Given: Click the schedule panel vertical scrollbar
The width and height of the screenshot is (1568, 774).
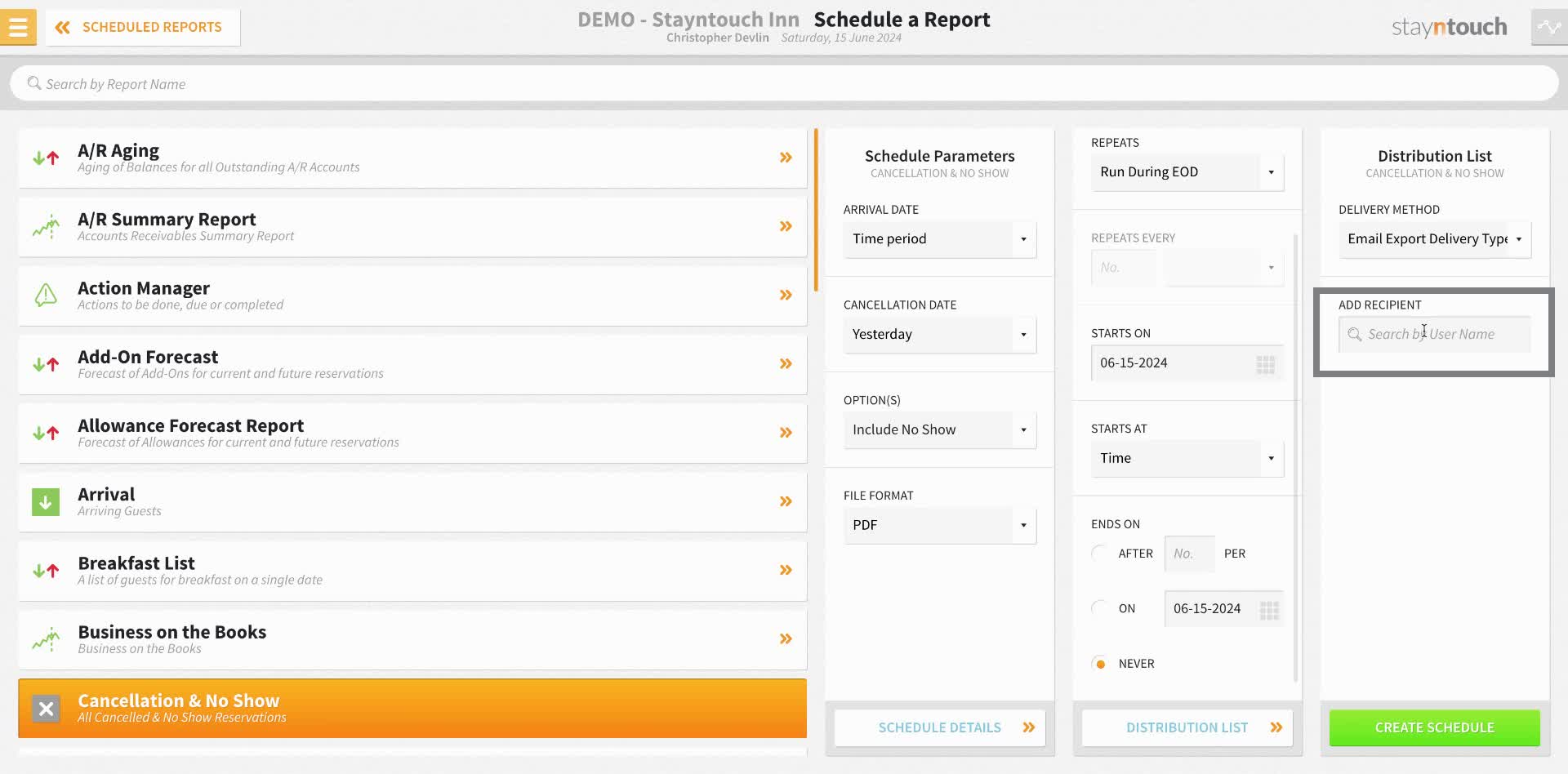Looking at the screenshot, I should coord(1296,457).
